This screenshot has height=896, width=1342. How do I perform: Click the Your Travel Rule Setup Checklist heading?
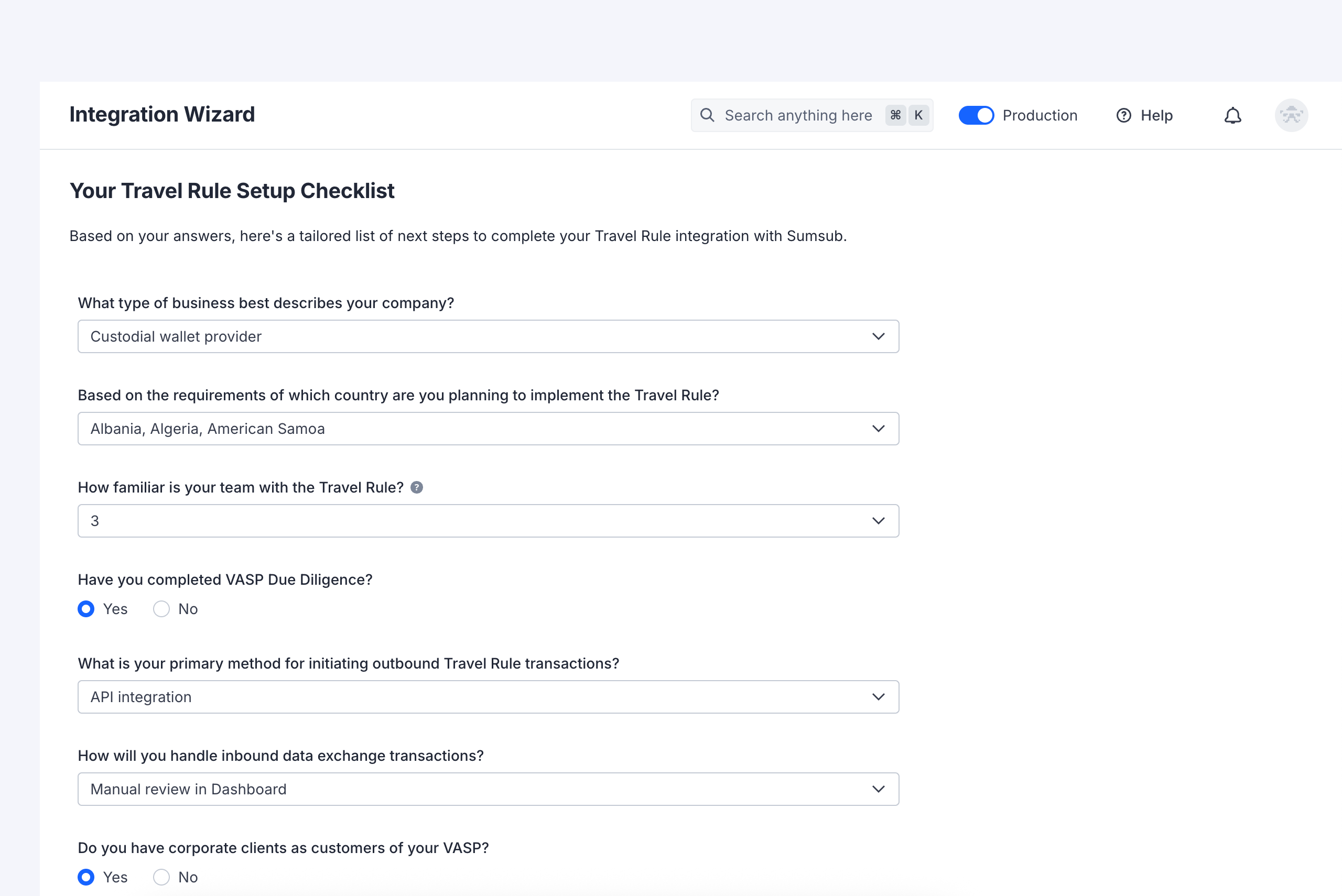(232, 191)
